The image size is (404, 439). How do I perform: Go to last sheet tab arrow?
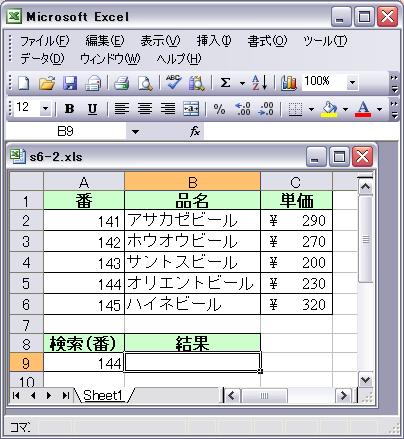(66, 396)
